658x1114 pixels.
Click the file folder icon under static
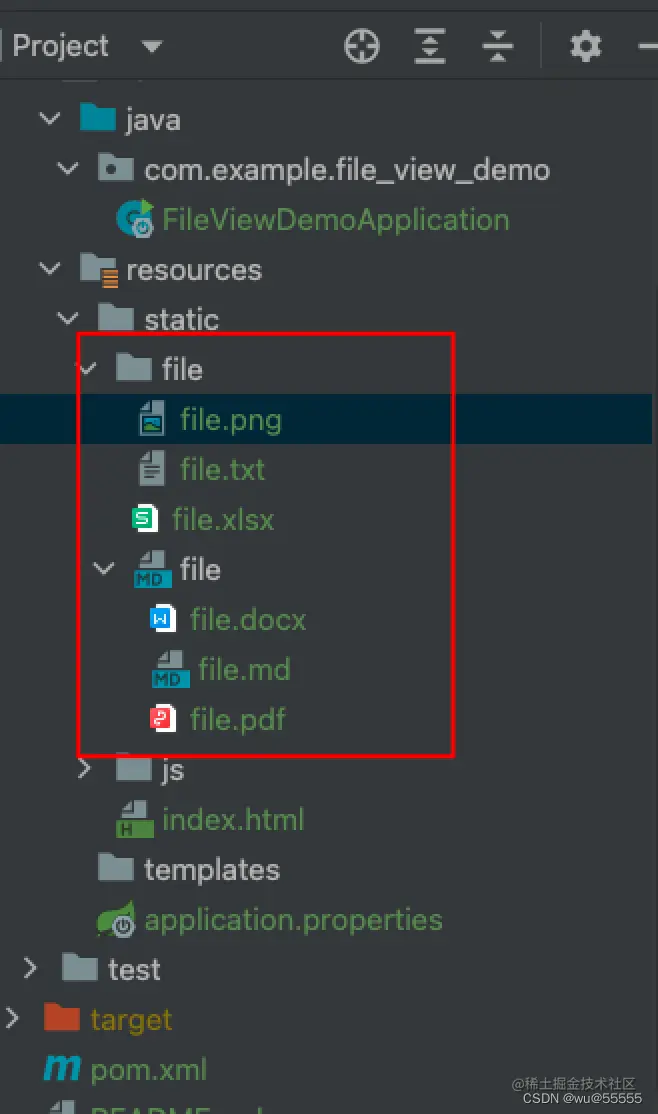tap(134, 368)
